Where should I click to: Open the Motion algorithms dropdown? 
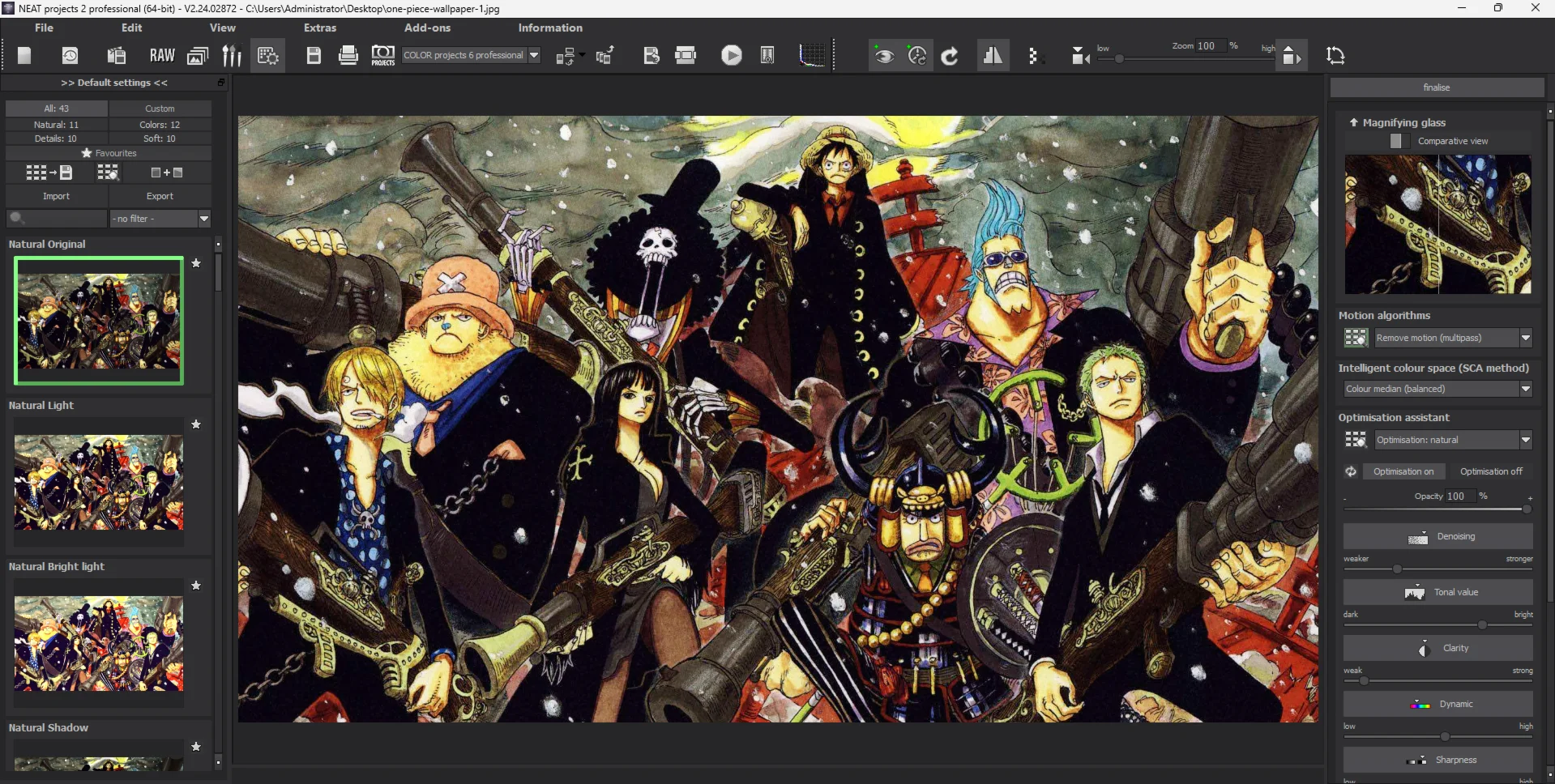(1525, 338)
